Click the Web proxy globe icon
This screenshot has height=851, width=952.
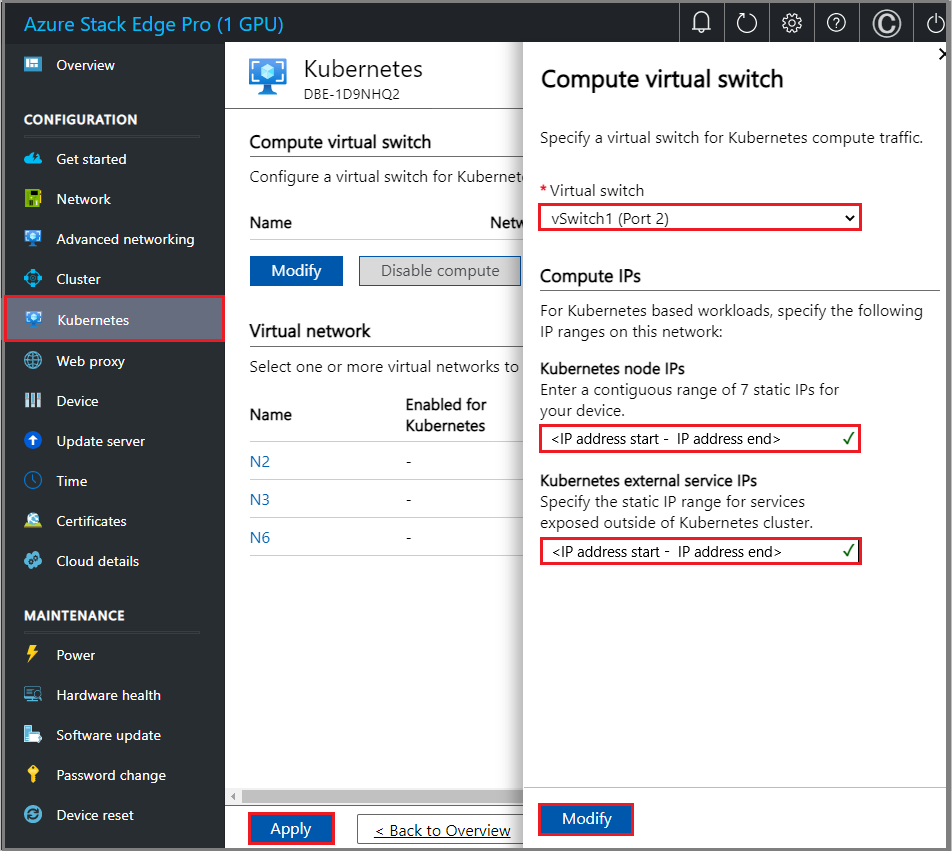click(33, 360)
